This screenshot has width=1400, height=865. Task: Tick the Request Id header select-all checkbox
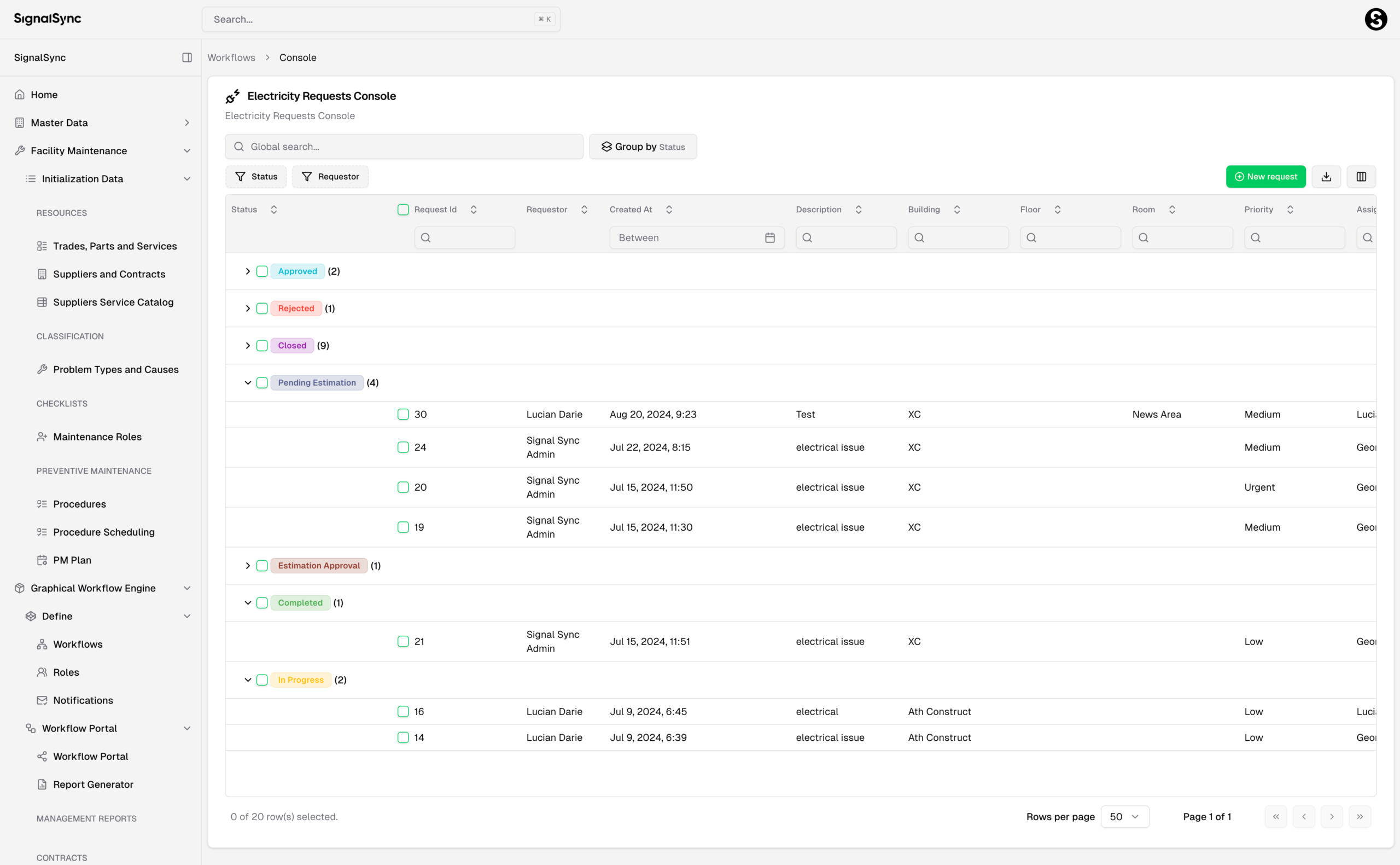403,210
